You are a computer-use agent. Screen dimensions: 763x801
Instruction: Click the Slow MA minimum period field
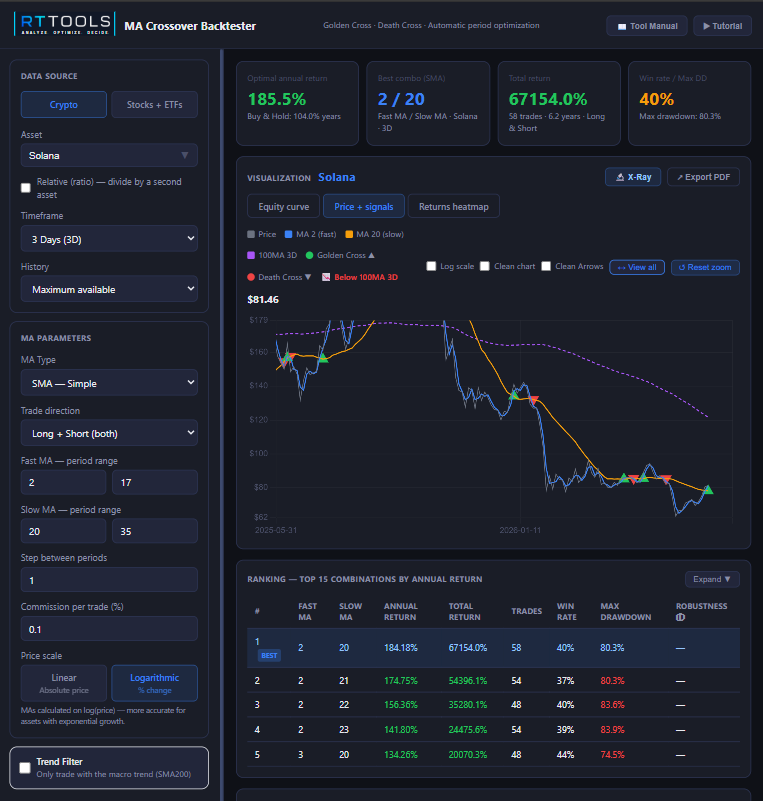63,531
